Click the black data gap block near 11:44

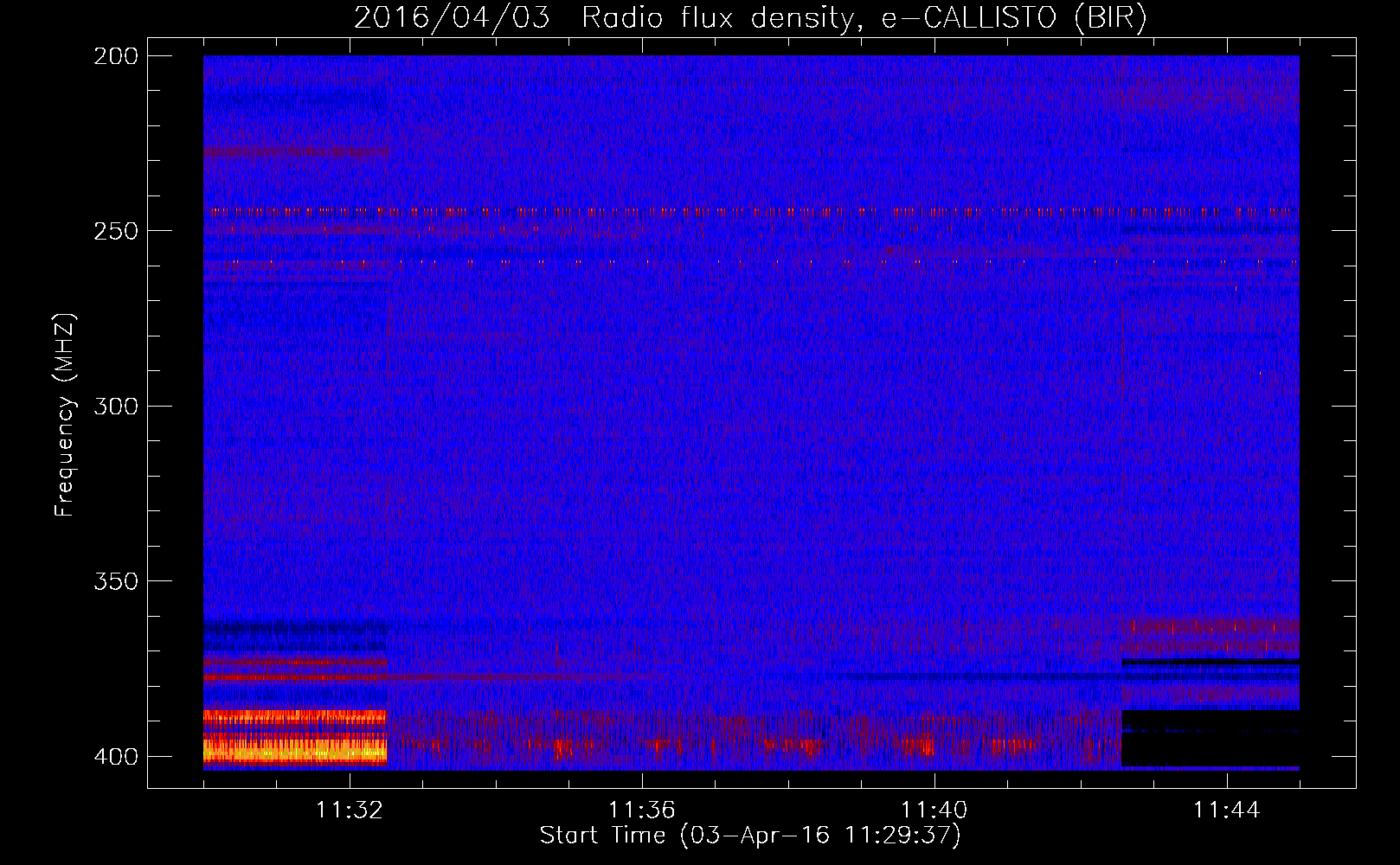1211,738
